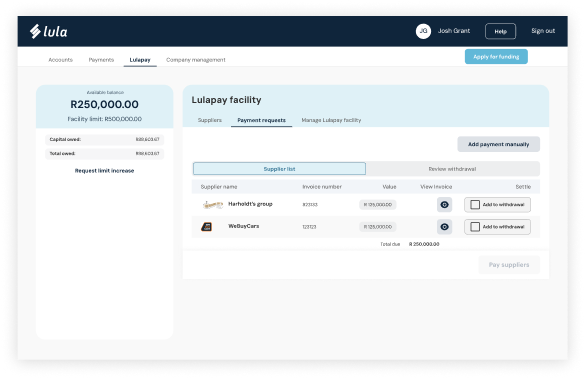View invoice for WeBuyCars

[444, 227]
